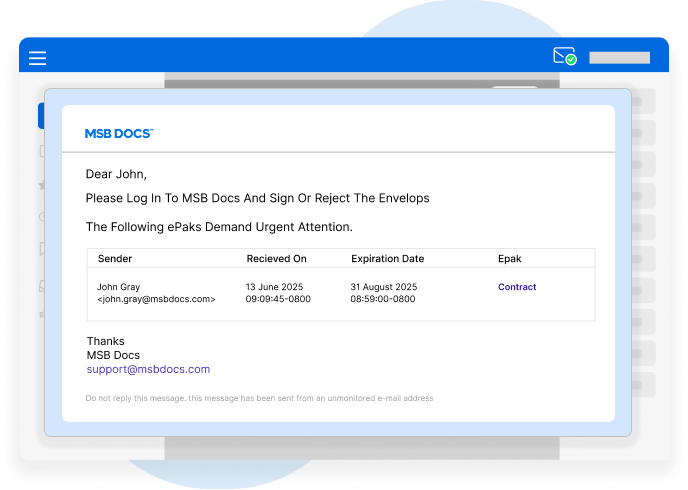Click the Sender column header
The image size is (688, 490).
[x=115, y=259]
